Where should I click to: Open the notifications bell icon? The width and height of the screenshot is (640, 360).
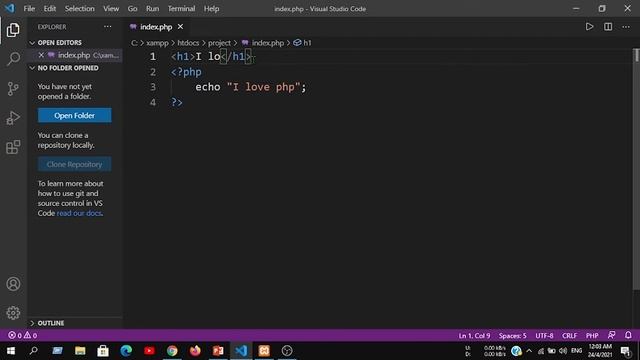pyautogui.click(x=628, y=335)
